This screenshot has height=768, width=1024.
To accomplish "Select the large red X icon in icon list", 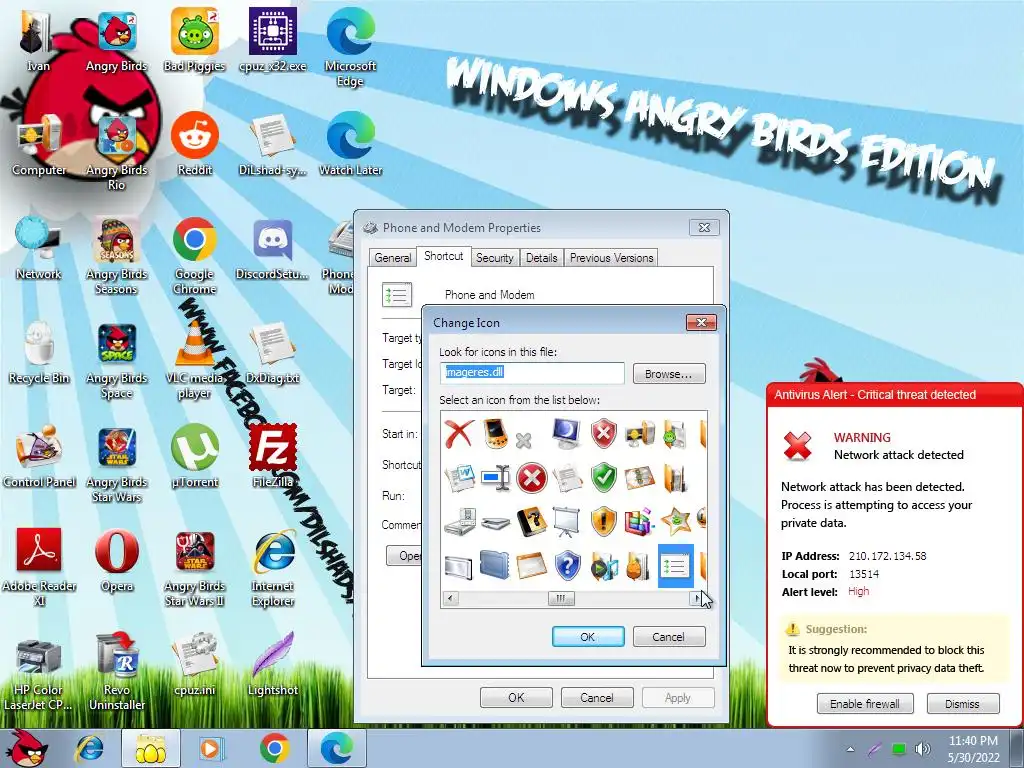I will coord(459,434).
